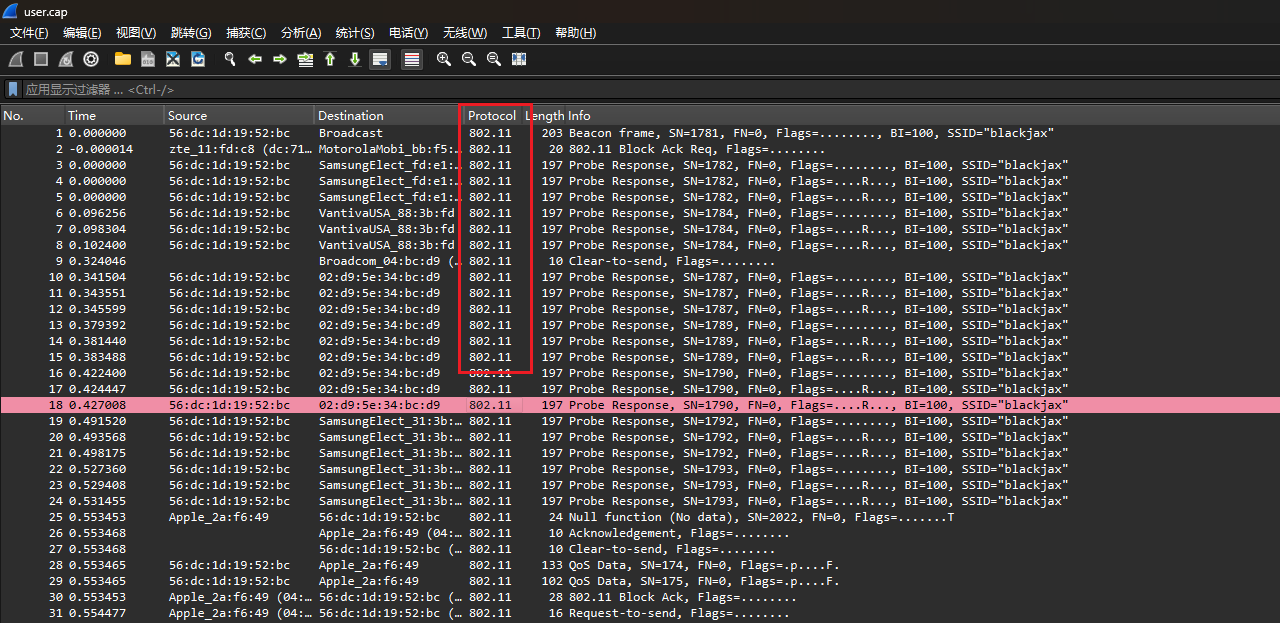Click Apple_2a:f6:49 source in packet 25
The image size is (1280, 623).
point(219,517)
